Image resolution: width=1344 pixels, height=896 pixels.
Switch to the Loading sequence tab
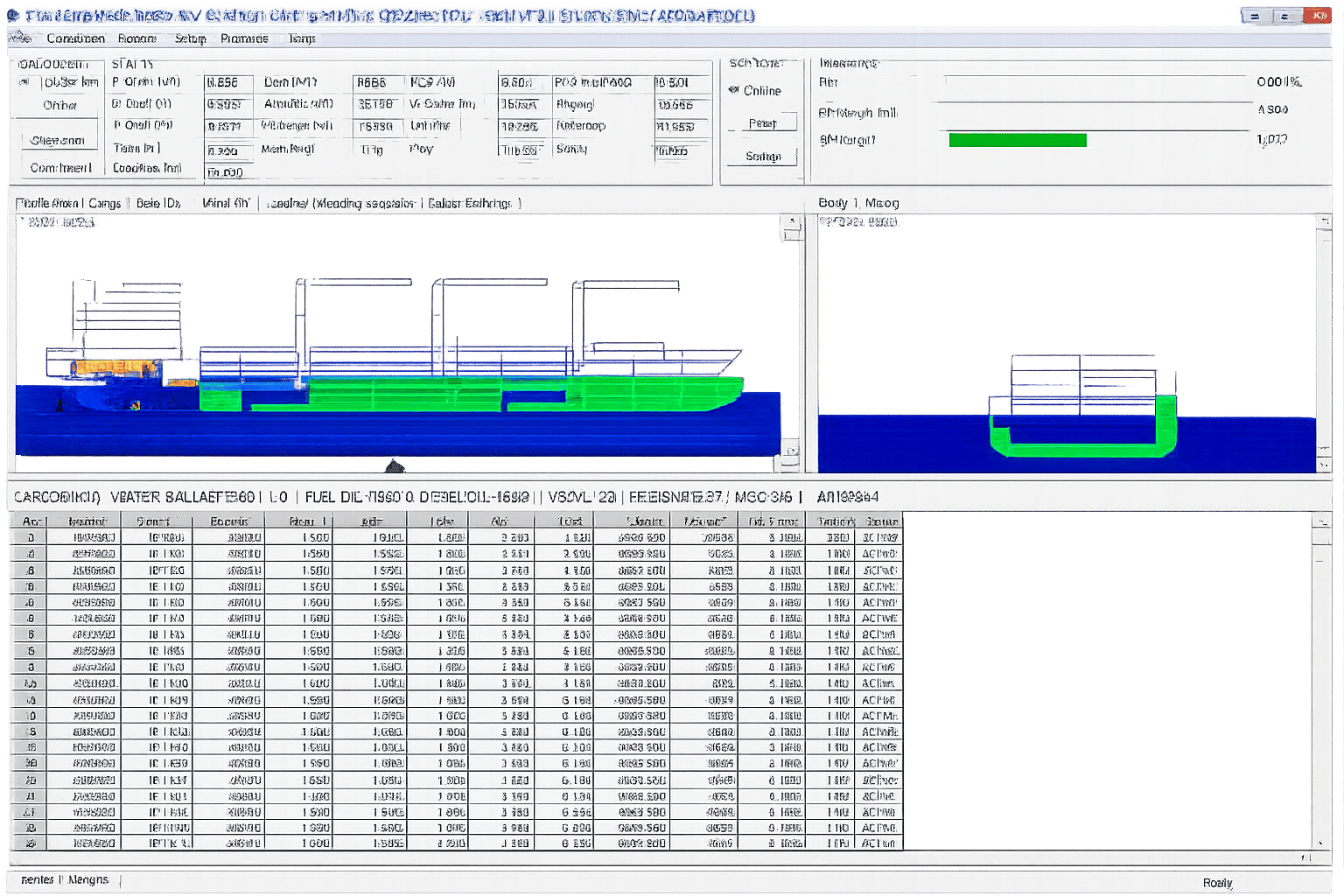[x=342, y=203]
